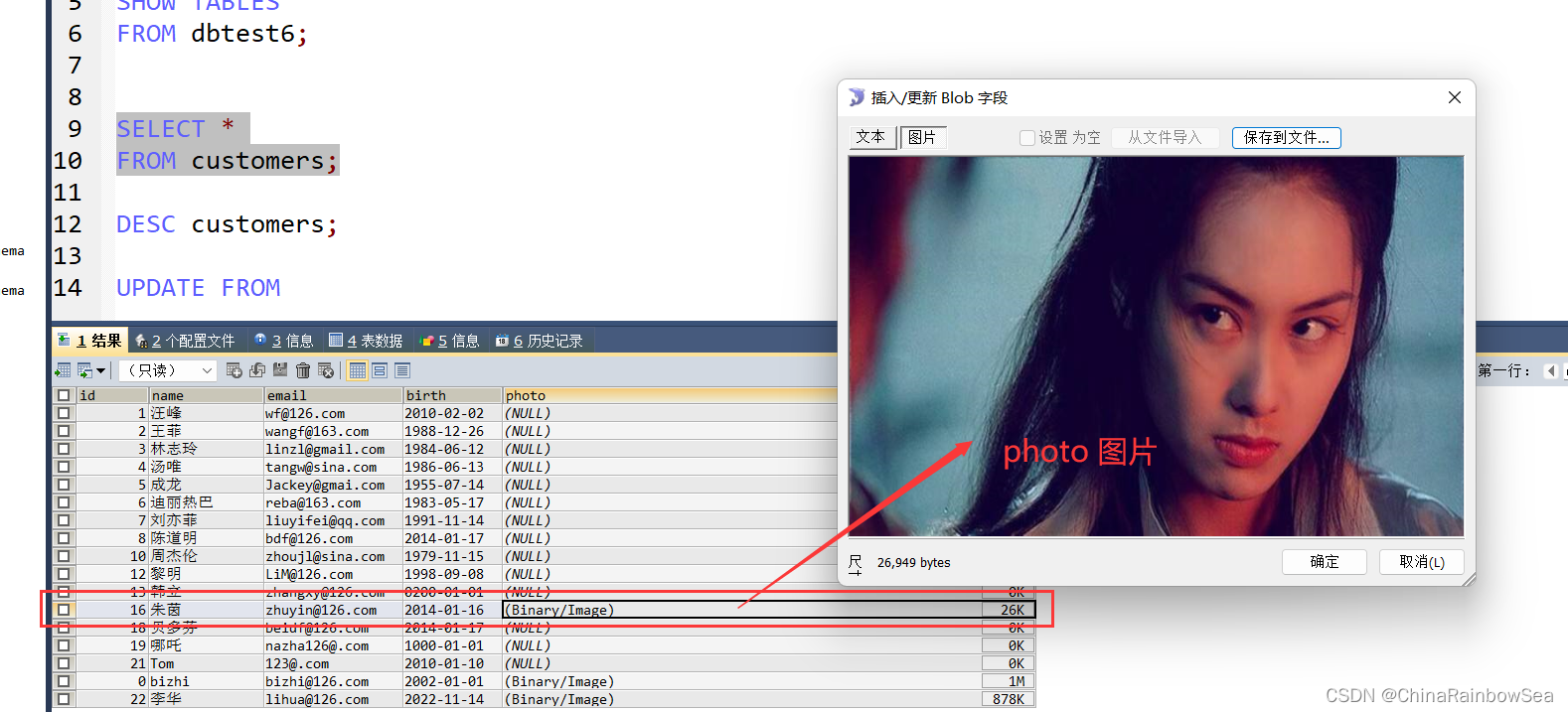The height and width of the screenshot is (712, 1568).
Task: Toggle the 设置为空 checkbox
Action: coord(1027,138)
